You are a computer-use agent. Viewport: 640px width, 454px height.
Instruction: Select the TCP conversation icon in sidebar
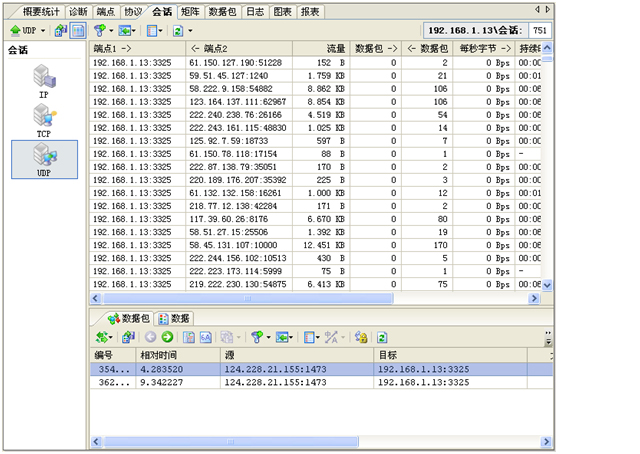coord(43,119)
